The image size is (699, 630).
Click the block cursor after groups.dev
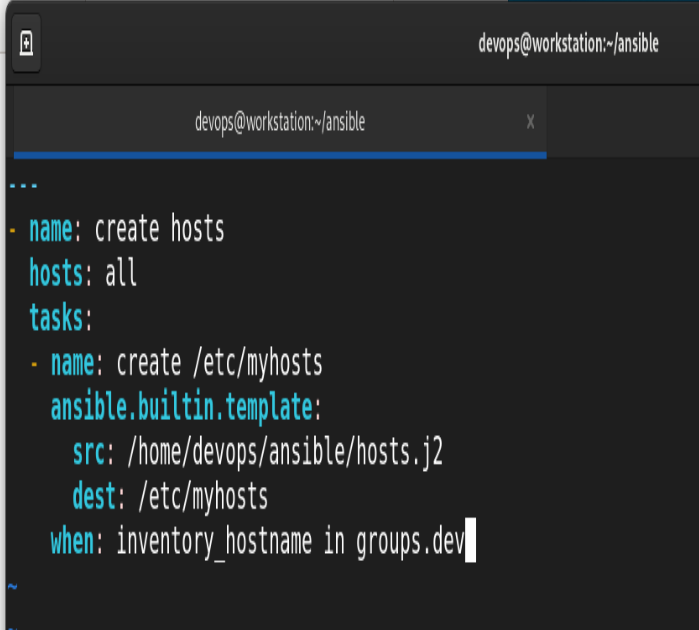tap(470, 540)
